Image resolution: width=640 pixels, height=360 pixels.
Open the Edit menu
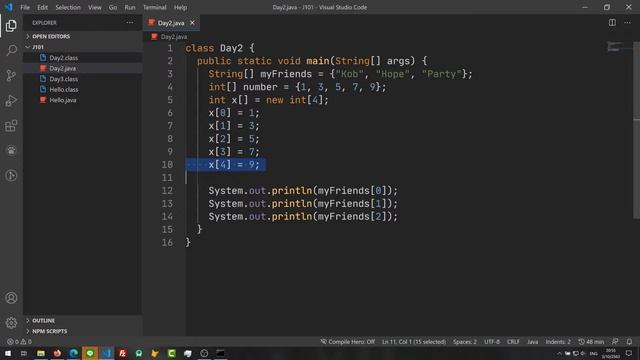[42, 7]
